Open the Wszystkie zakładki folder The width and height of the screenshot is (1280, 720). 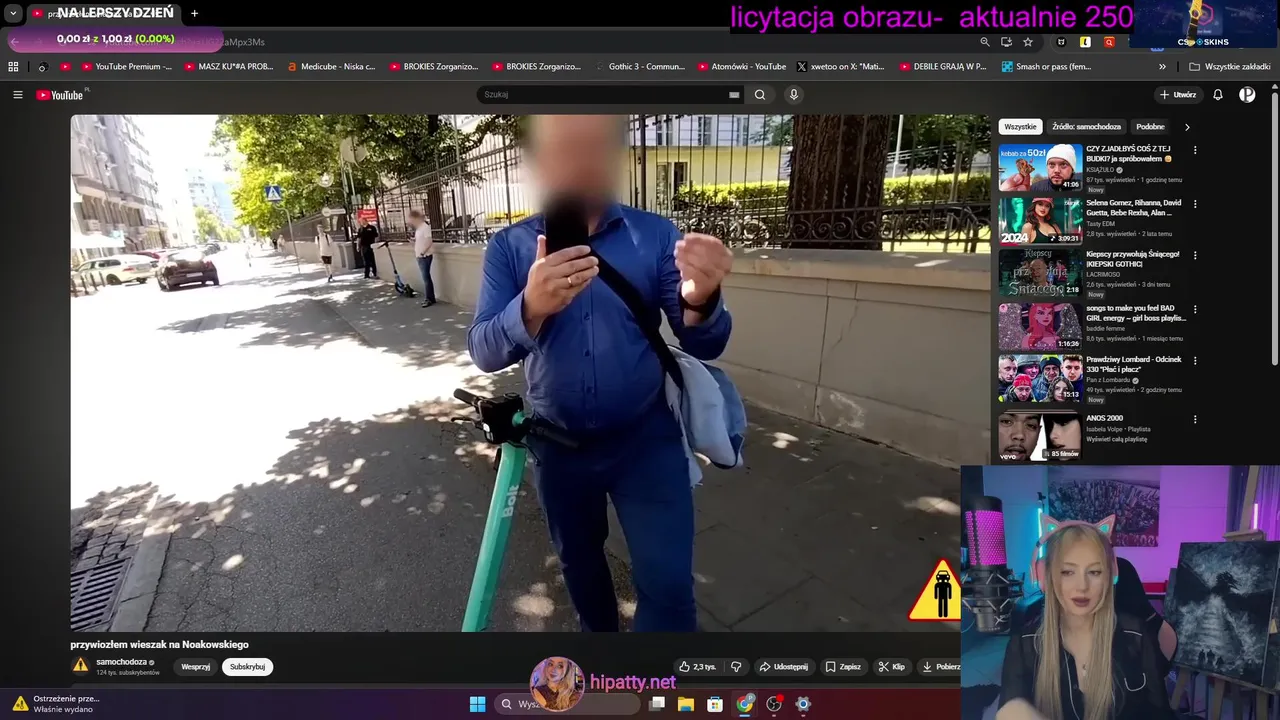(1230, 67)
